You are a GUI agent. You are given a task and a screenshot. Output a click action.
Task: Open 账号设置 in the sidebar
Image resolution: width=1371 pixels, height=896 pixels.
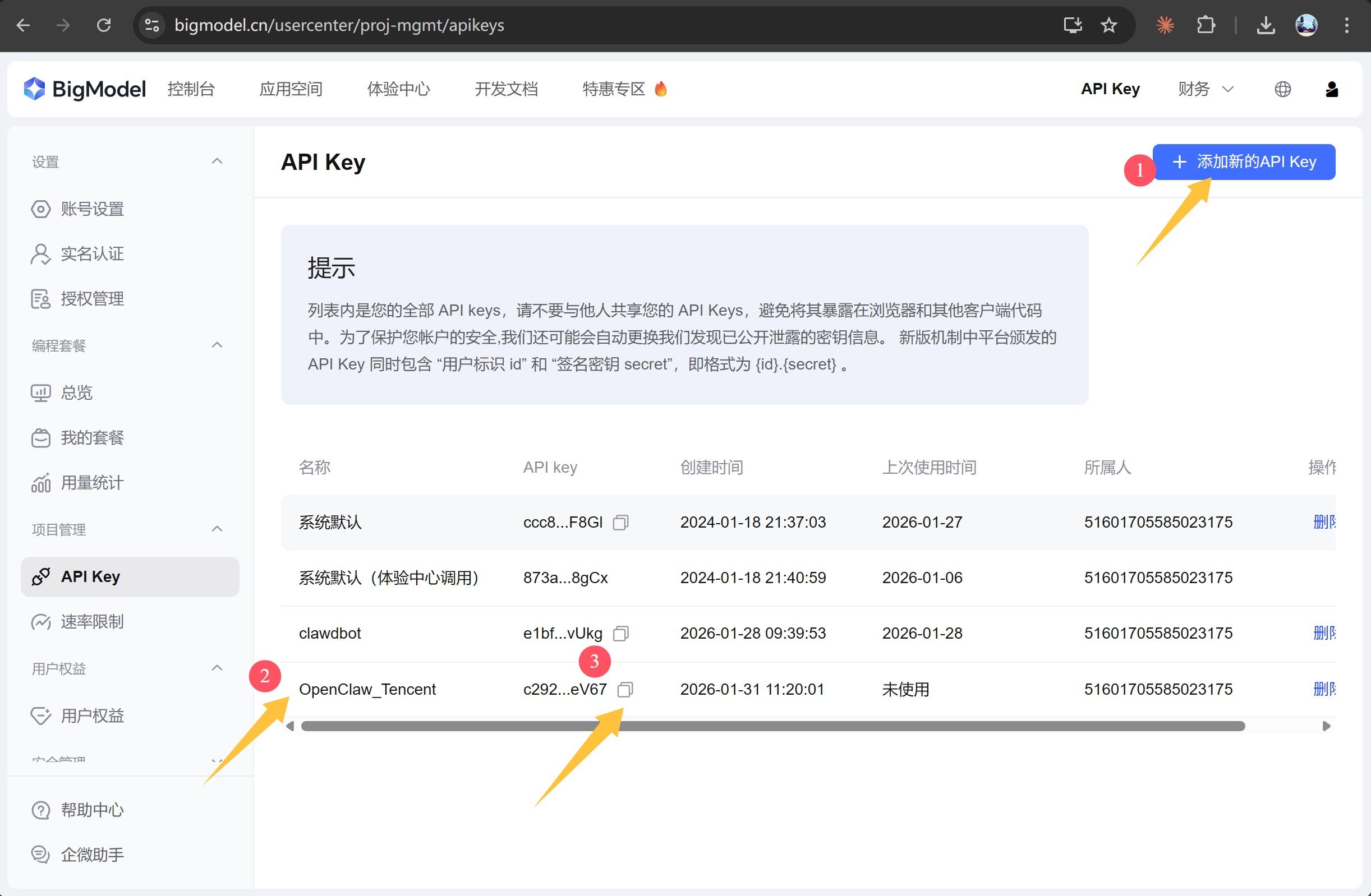(x=92, y=209)
